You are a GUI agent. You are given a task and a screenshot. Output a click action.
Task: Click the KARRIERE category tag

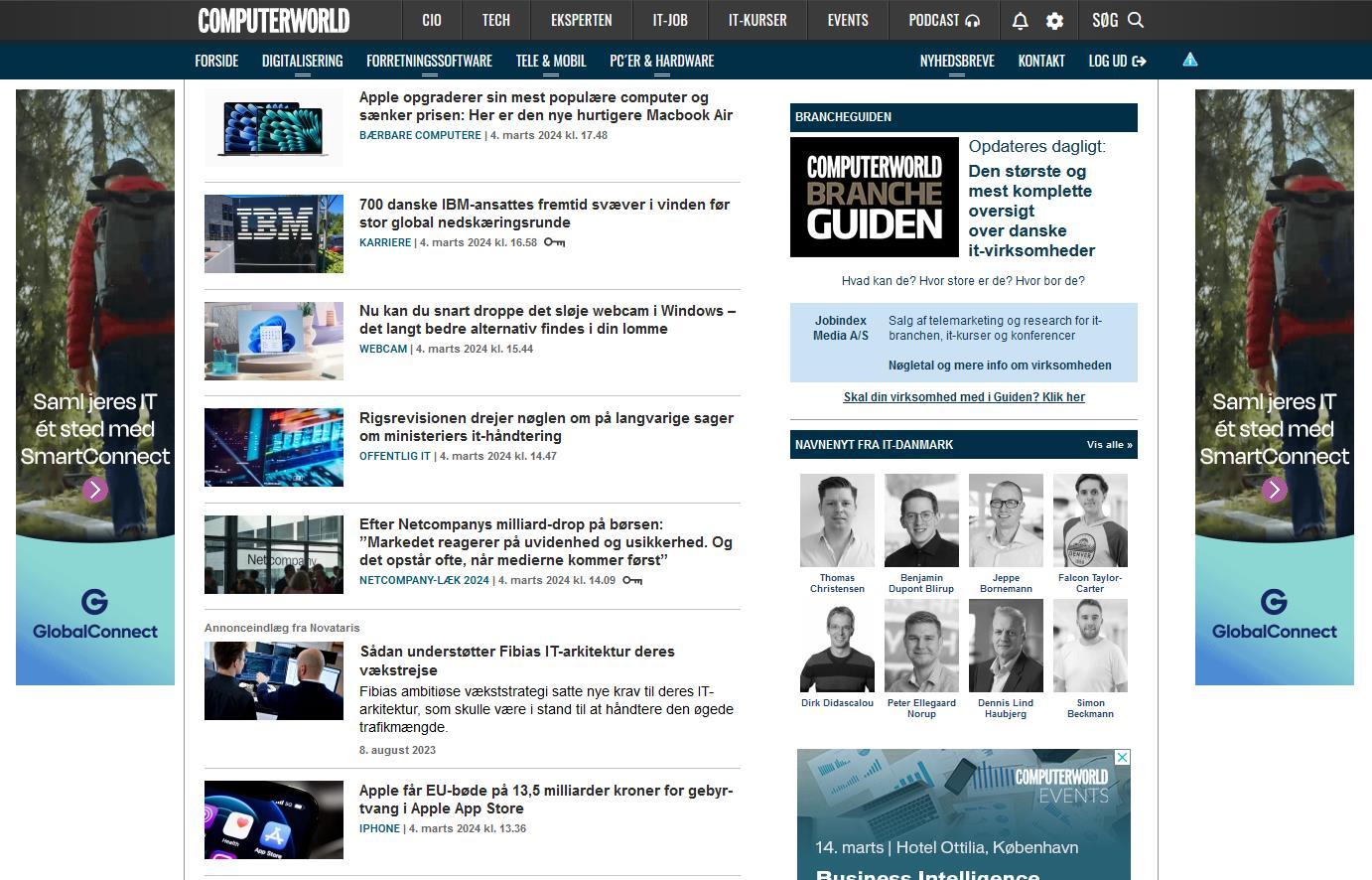(x=385, y=242)
